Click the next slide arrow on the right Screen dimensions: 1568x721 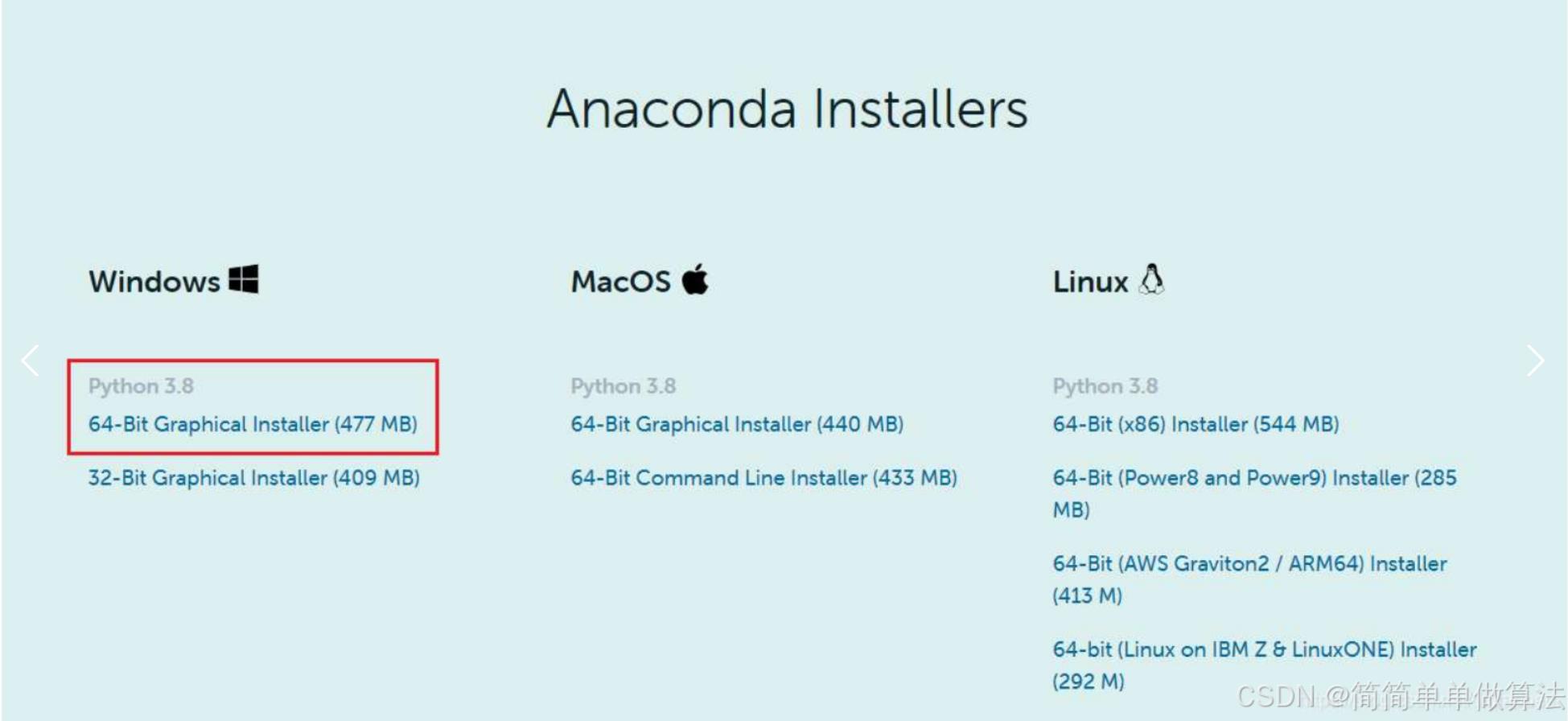click(1535, 360)
